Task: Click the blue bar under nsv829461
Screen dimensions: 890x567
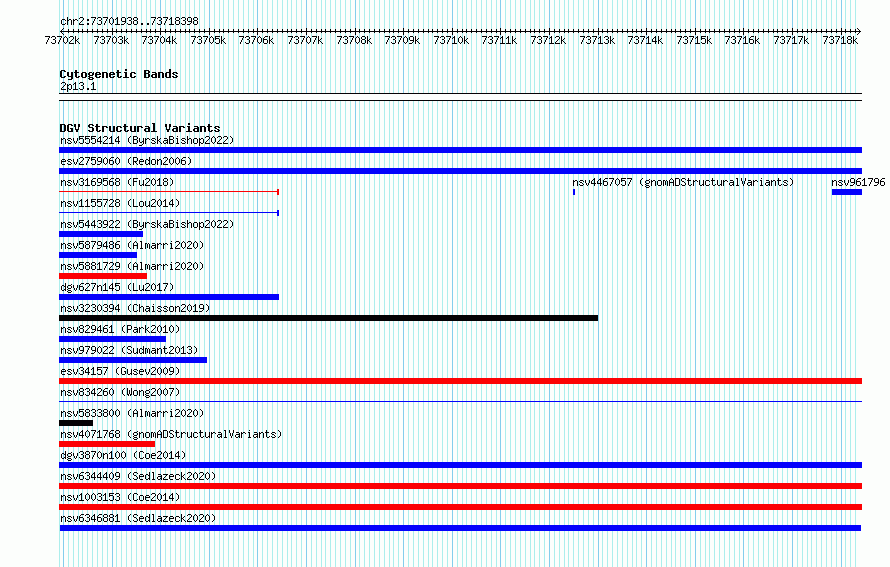Action: click(112, 339)
